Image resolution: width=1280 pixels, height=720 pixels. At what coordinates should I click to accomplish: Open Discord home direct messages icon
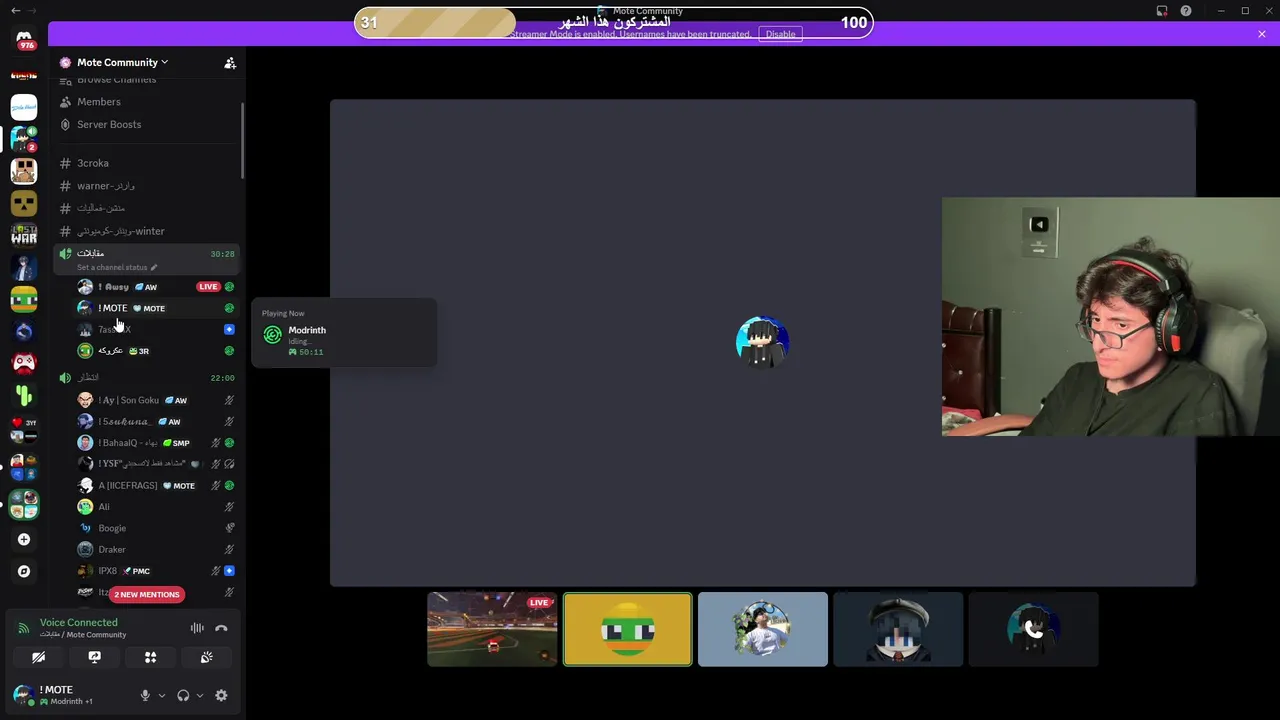[x=24, y=38]
